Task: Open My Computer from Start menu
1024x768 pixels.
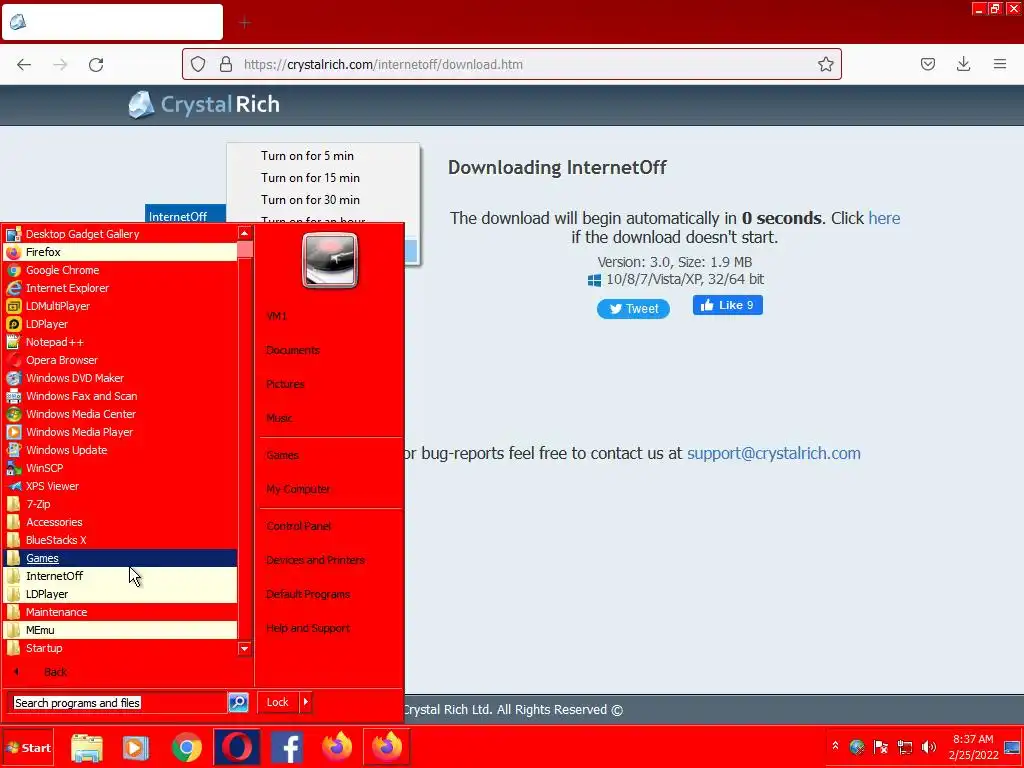Action: 298,489
